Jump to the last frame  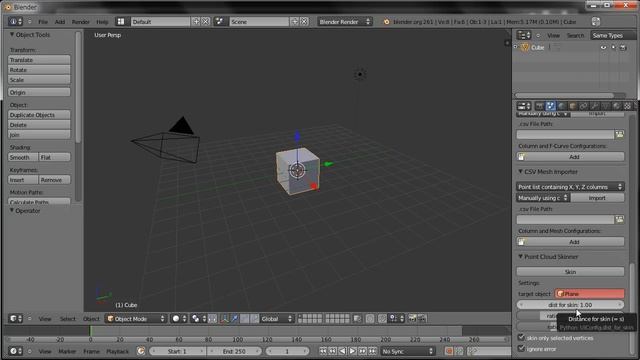(373, 351)
